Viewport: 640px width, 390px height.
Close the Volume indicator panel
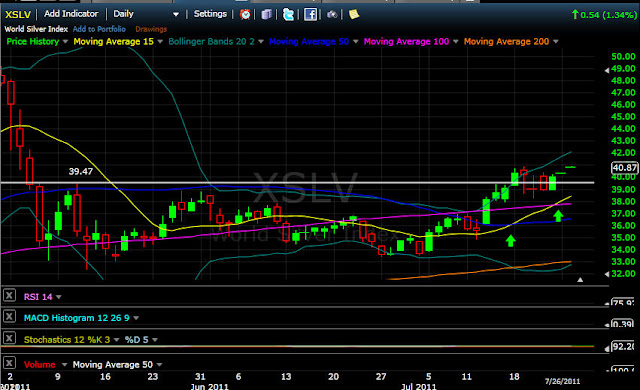click(9, 363)
